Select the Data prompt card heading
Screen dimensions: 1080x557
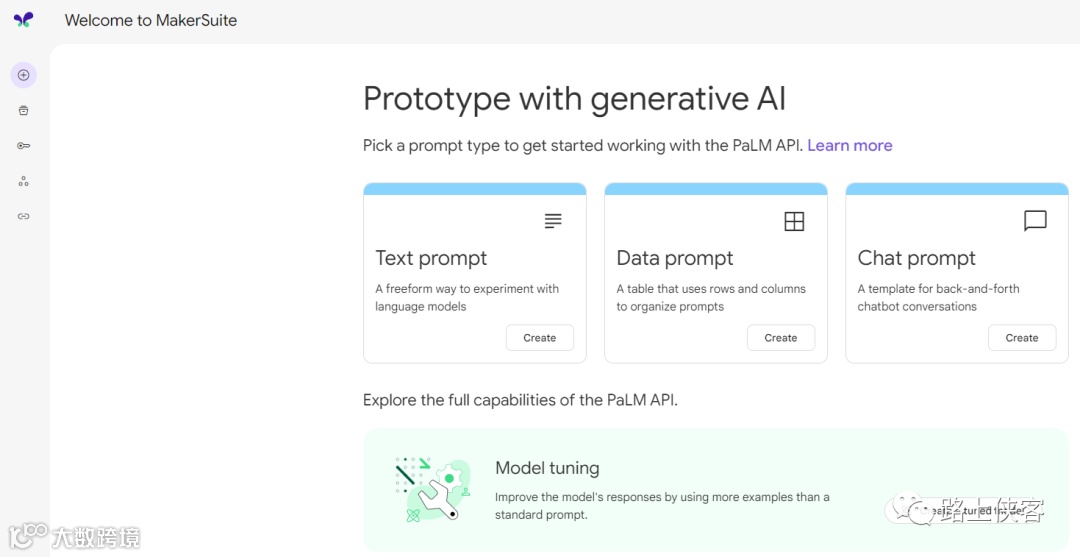(675, 258)
